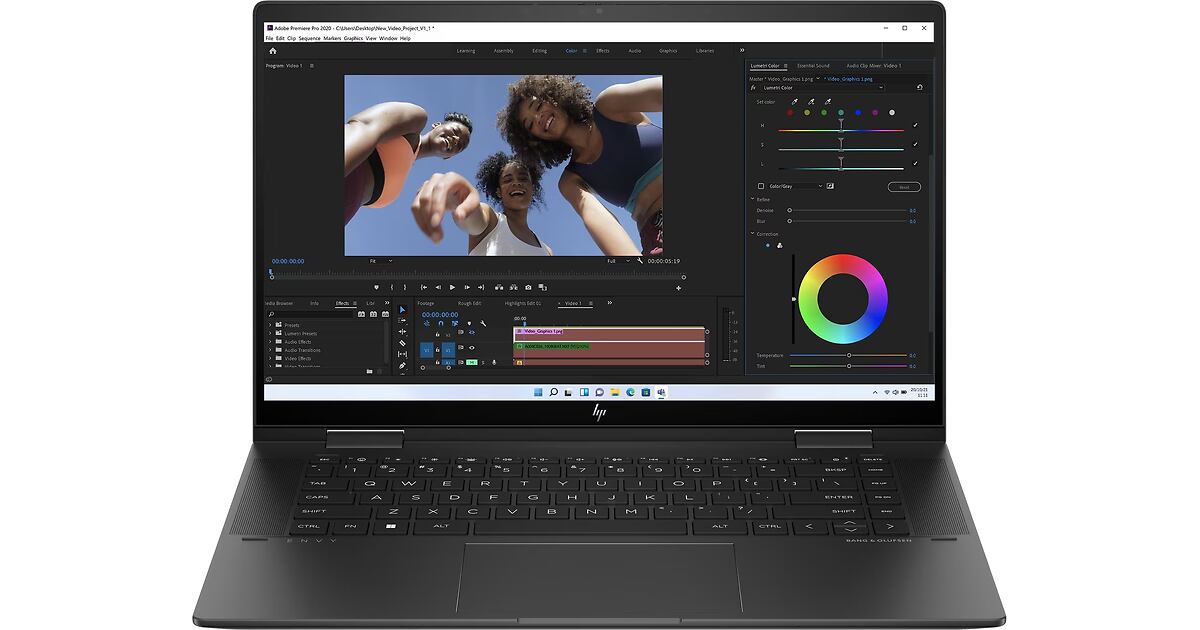Open the Lumetri Color effect dropdown
The width and height of the screenshot is (1200, 630).
(x=822, y=87)
